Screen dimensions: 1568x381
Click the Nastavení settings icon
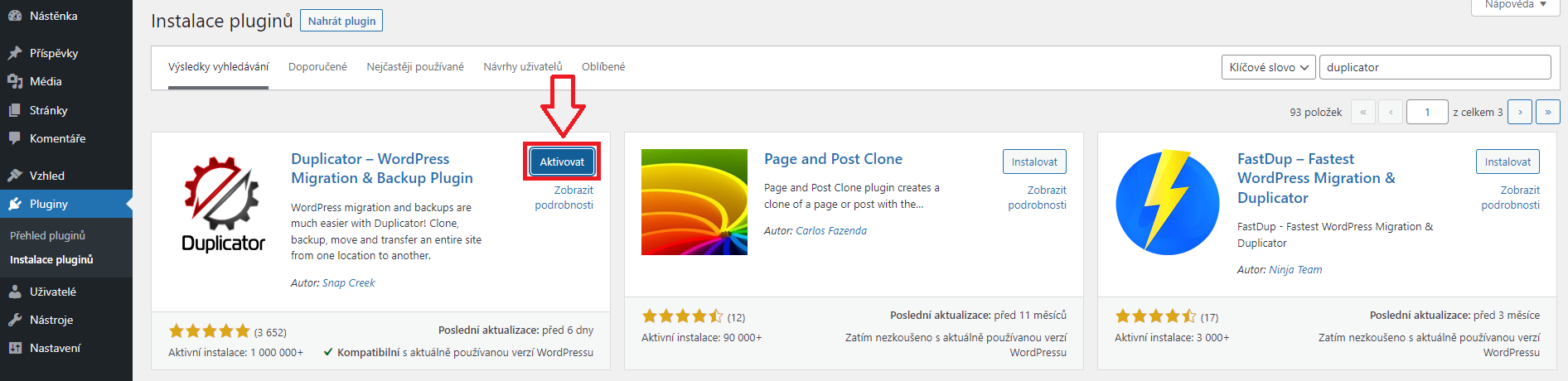[15, 348]
